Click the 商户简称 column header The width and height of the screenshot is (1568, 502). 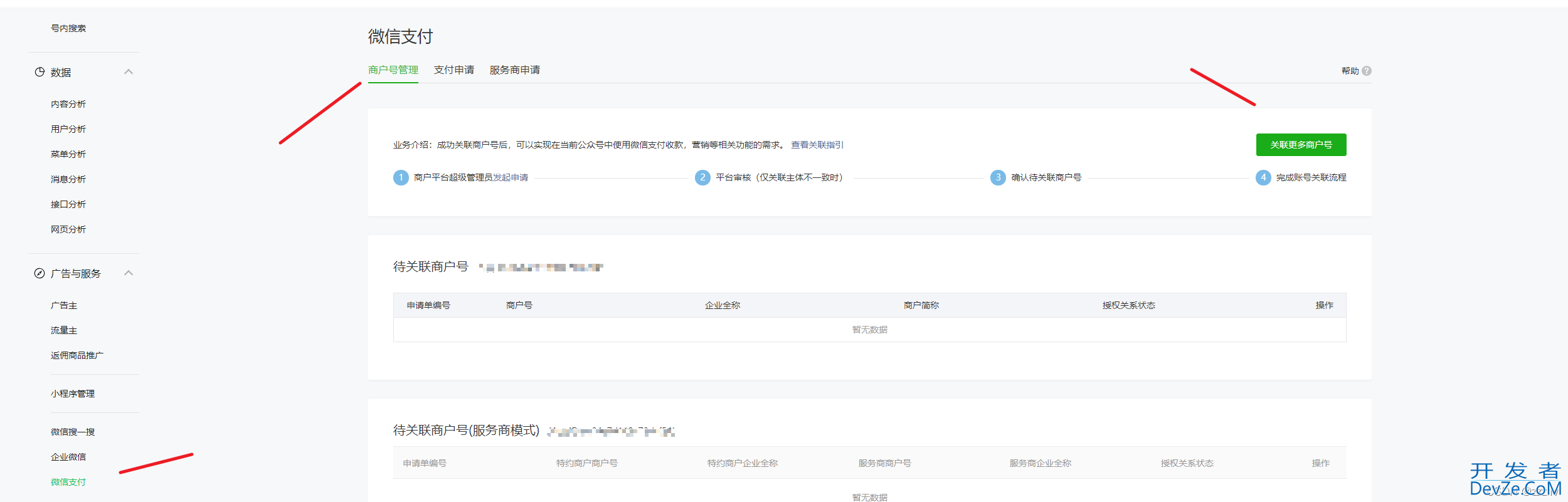(x=921, y=305)
